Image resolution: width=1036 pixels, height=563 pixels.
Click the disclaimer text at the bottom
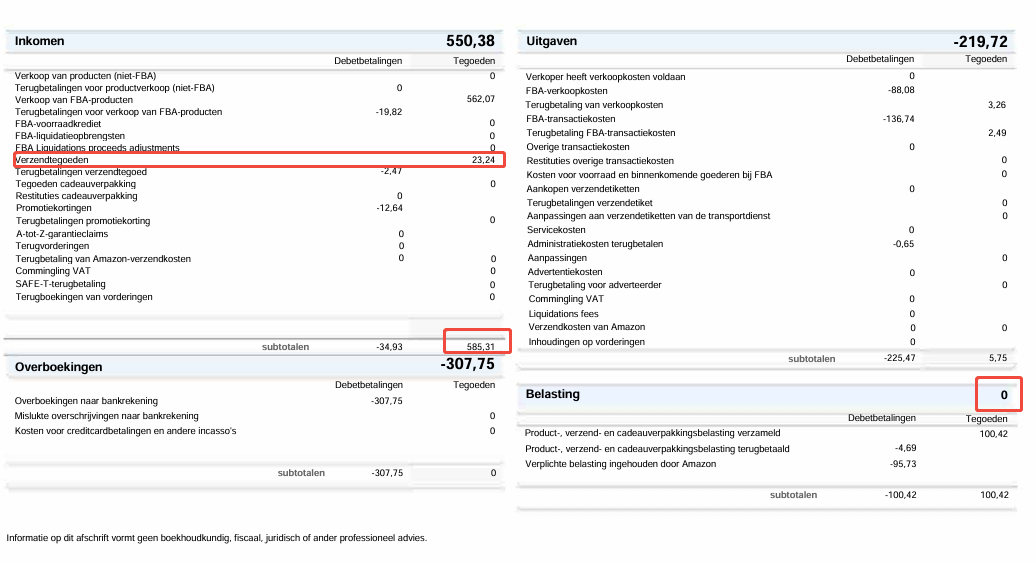click(216, 538)
